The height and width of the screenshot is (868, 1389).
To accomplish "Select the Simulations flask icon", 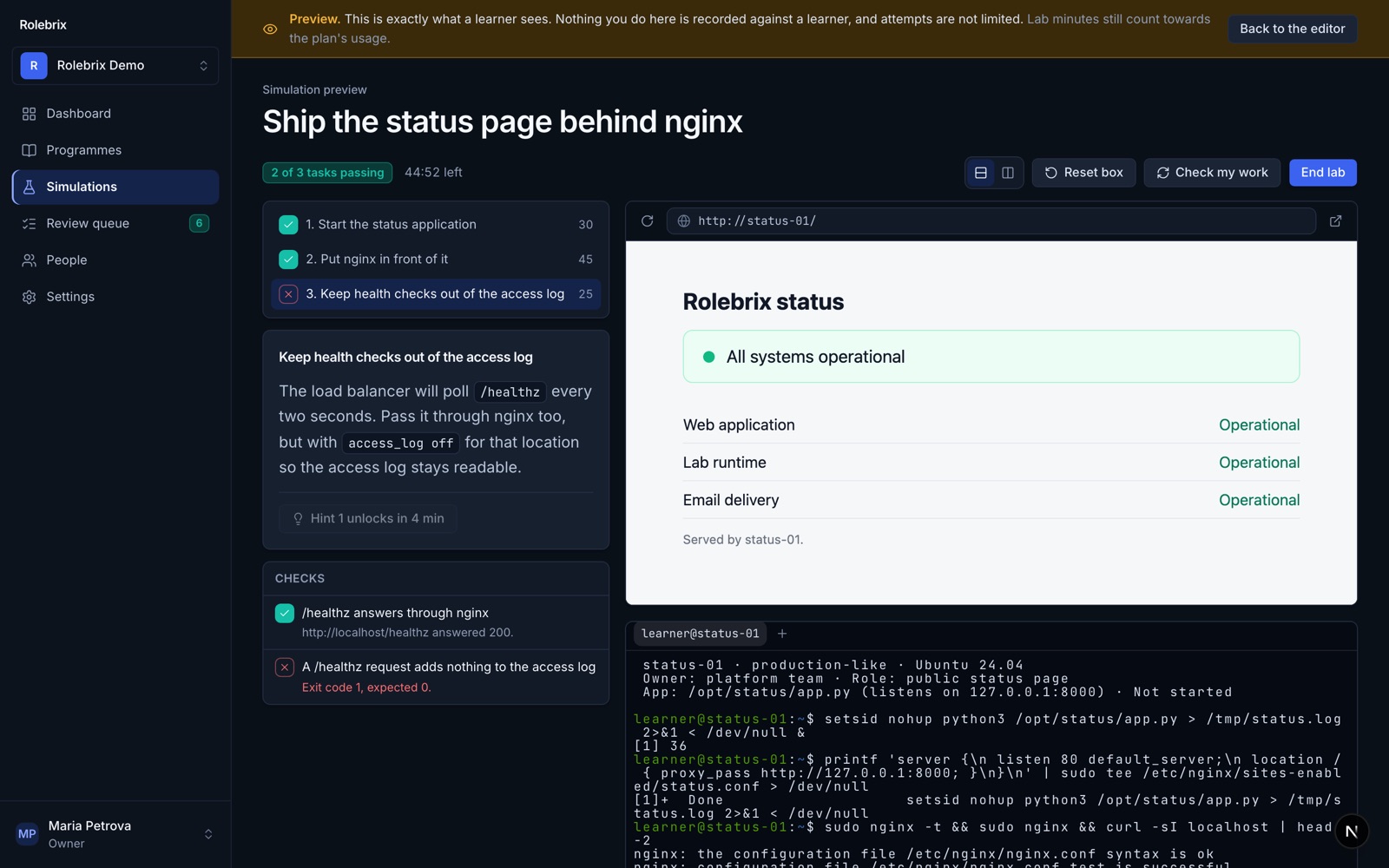I will (x=29, y=187).
